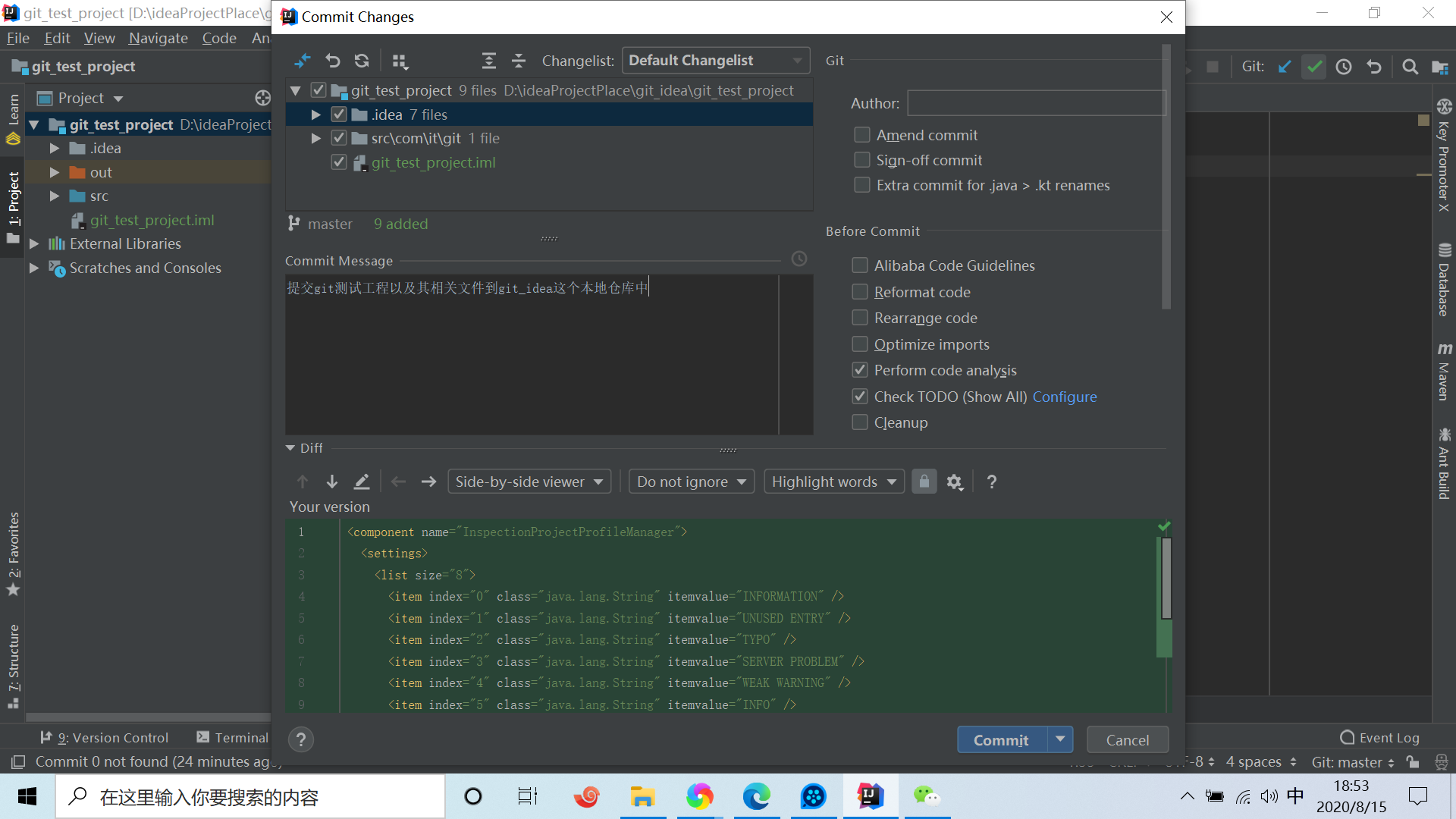The width and height of the screenshot is (1456, 819).
Task: Open the Navigate menu
Action: point(158,38)
